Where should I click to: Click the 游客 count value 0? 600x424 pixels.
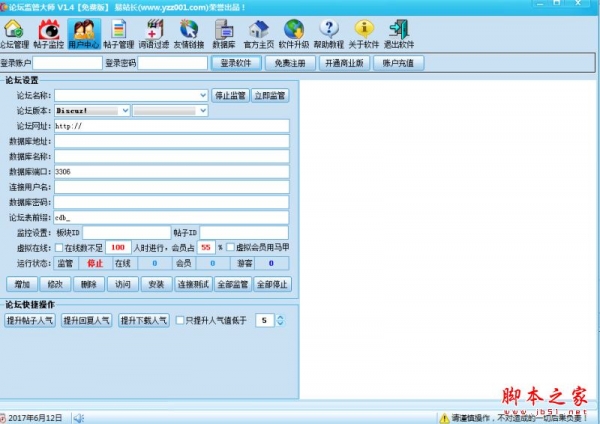(271, 263)
